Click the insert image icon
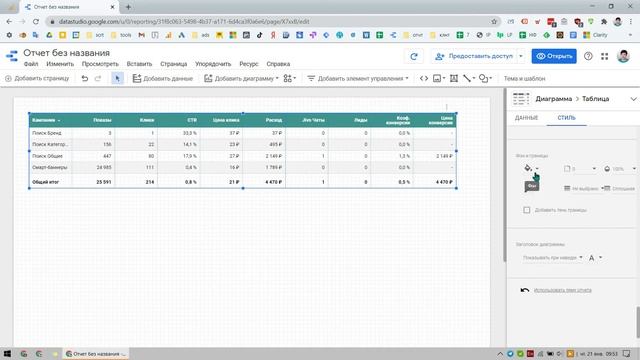 438,78
